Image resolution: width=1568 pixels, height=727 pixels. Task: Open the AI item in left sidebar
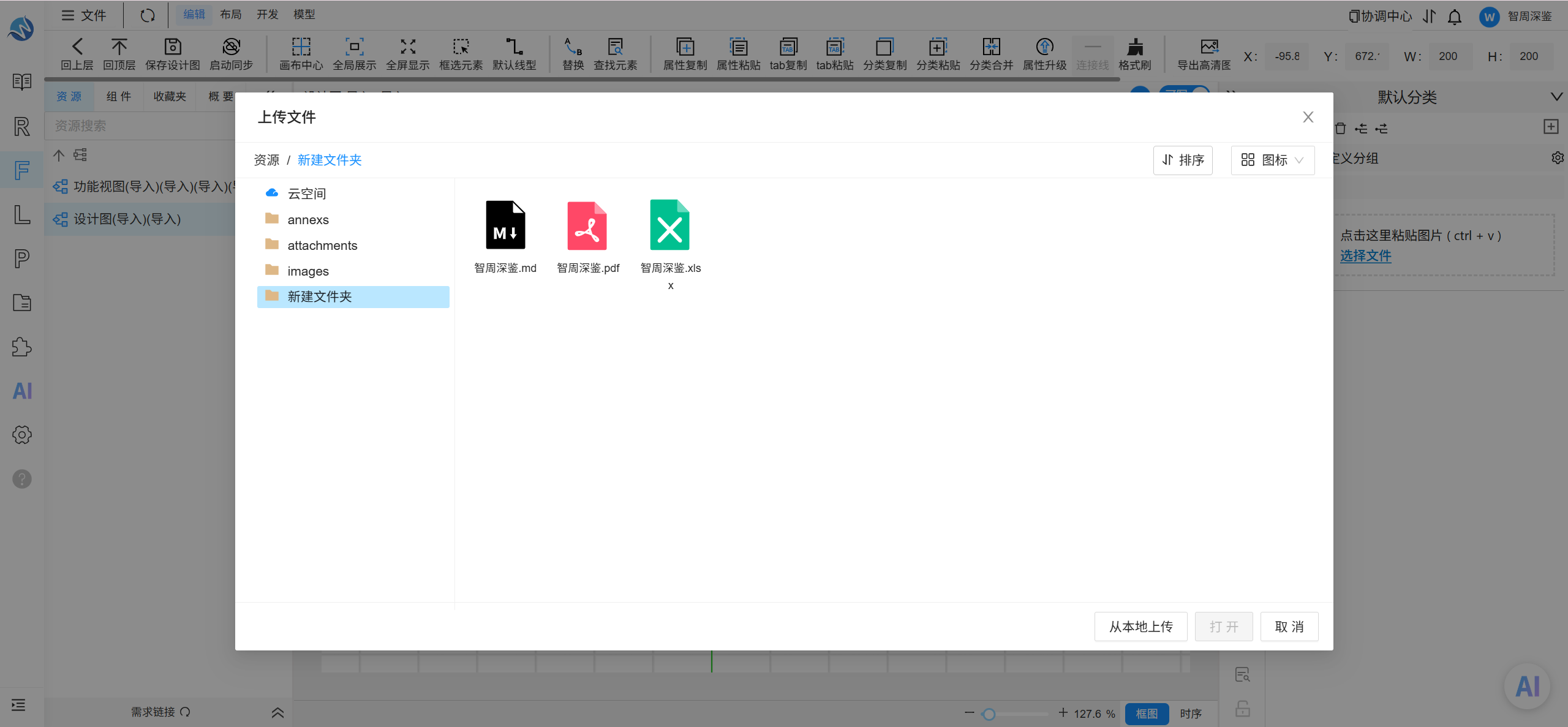(23, 391)
